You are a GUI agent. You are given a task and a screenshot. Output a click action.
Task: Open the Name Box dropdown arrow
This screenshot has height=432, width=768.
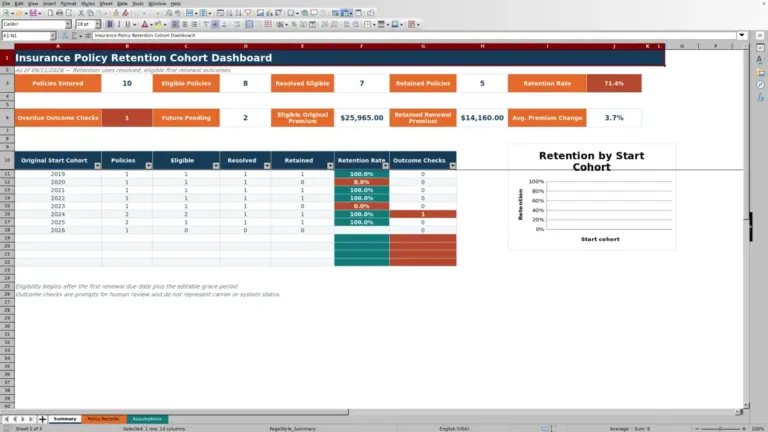coord(52,35)
